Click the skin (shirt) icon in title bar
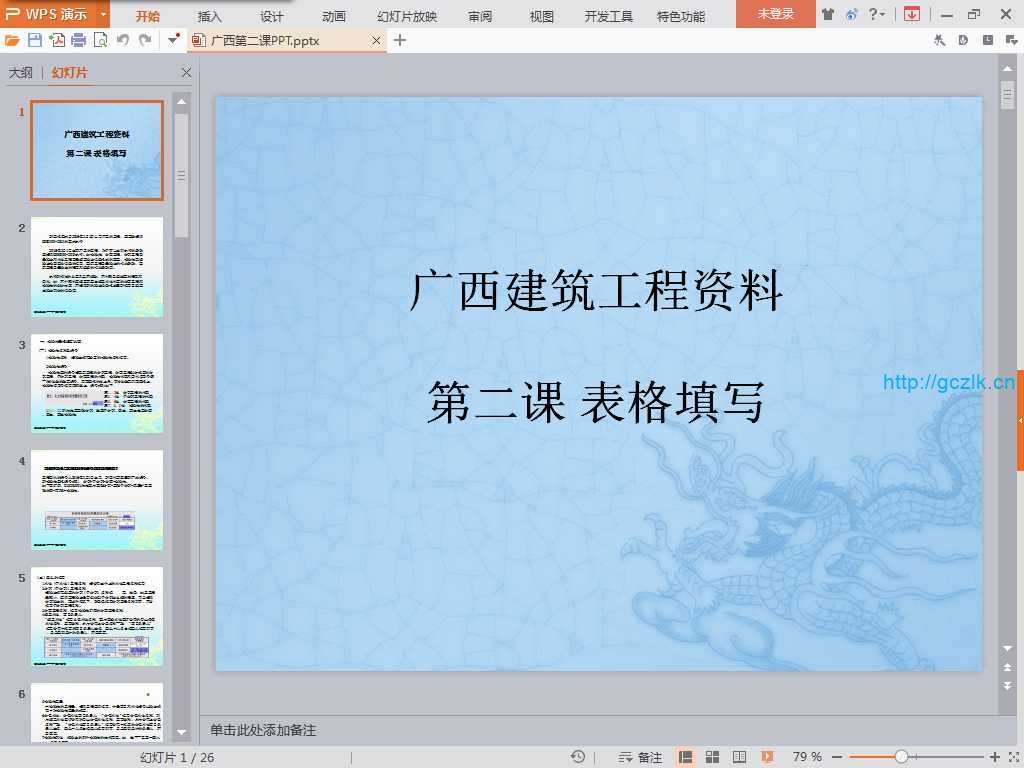Image resolution: width=1024 pixels, height=768 pixels. (827, 14)
